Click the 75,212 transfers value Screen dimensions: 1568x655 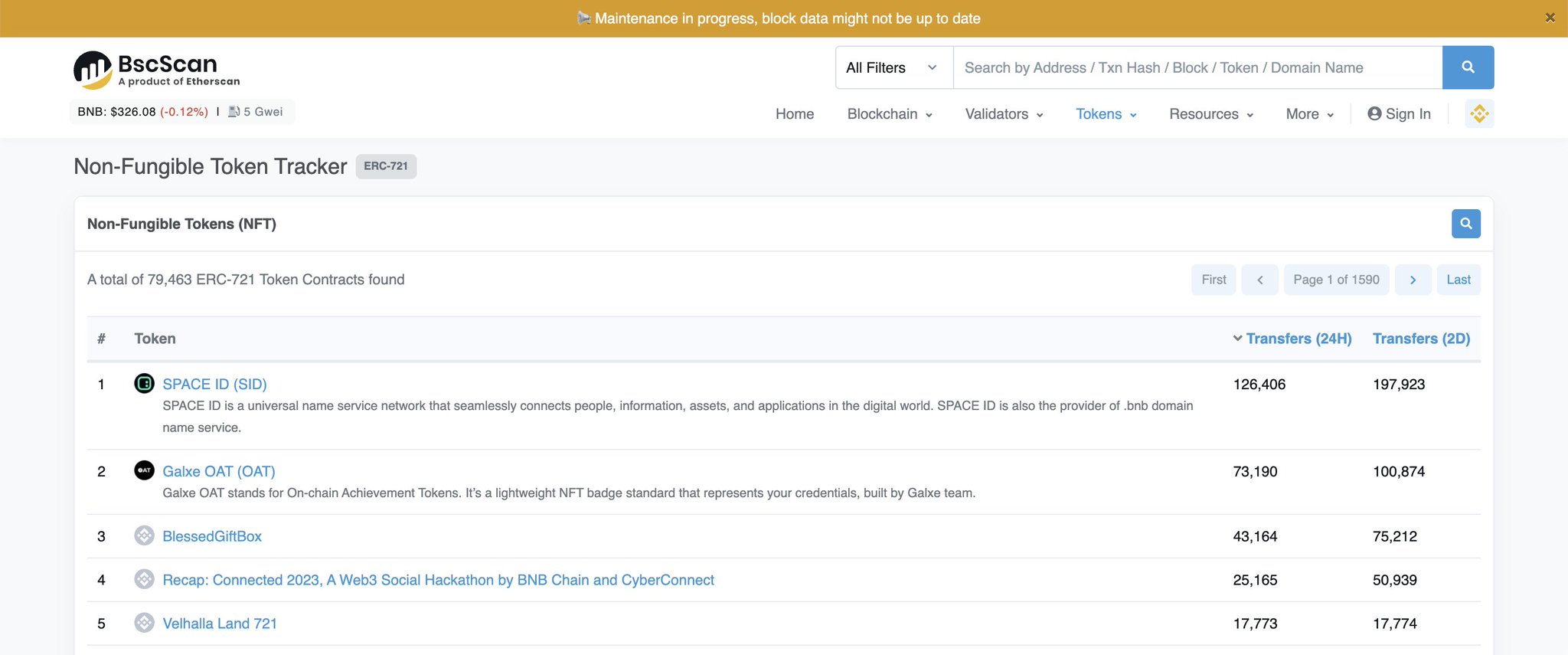pyautogui.click(x=1395, y=536)
